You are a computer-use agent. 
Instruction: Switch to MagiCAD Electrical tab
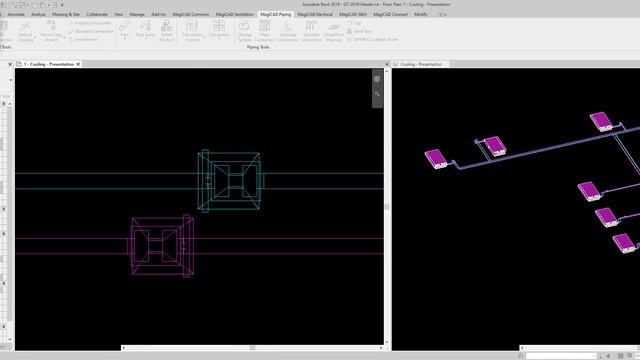pos(315,14)
